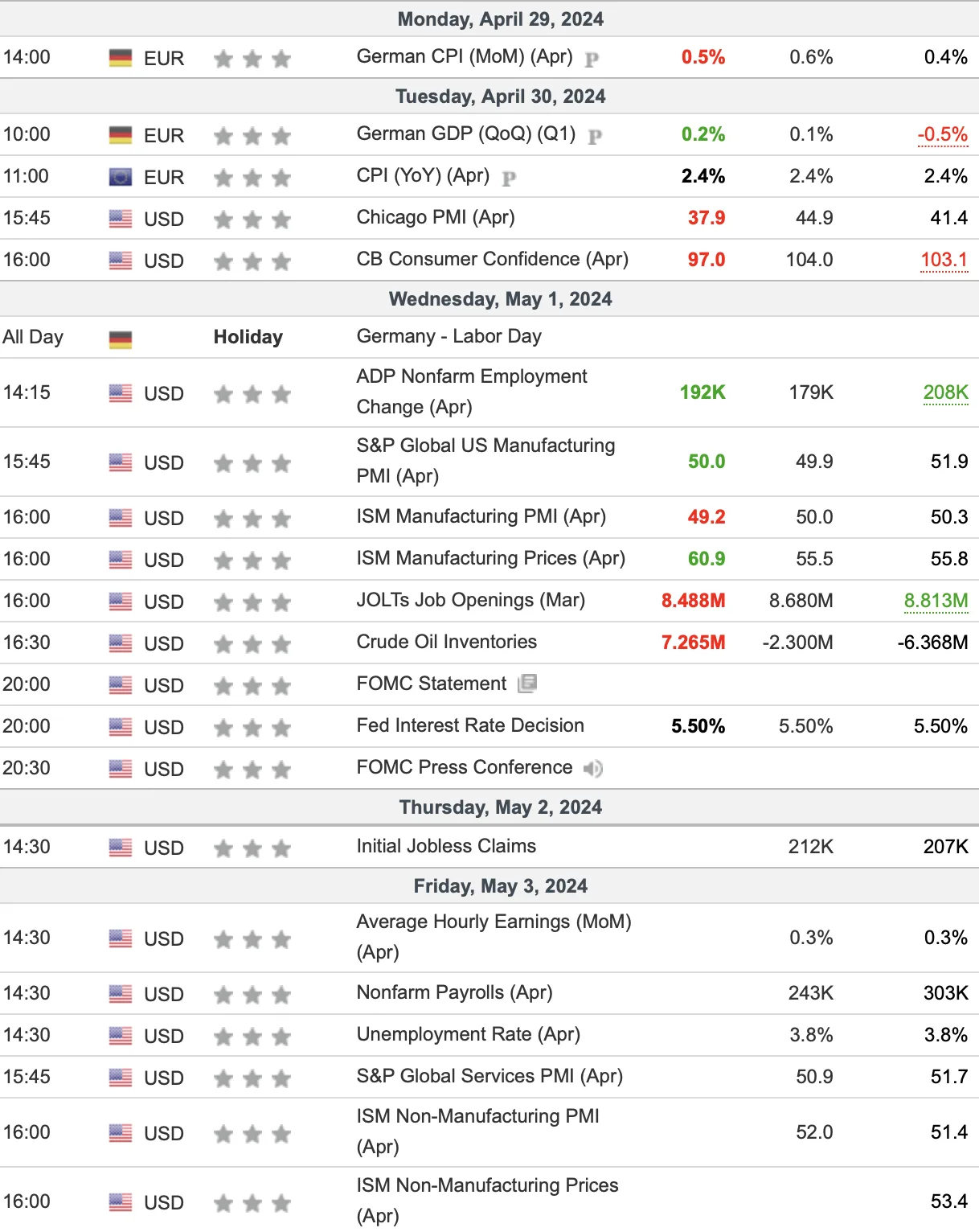The image size is (979, 1232).
Task: Open the Unemployment Rate (Apr) event
Action: [x=469, y=1034]
